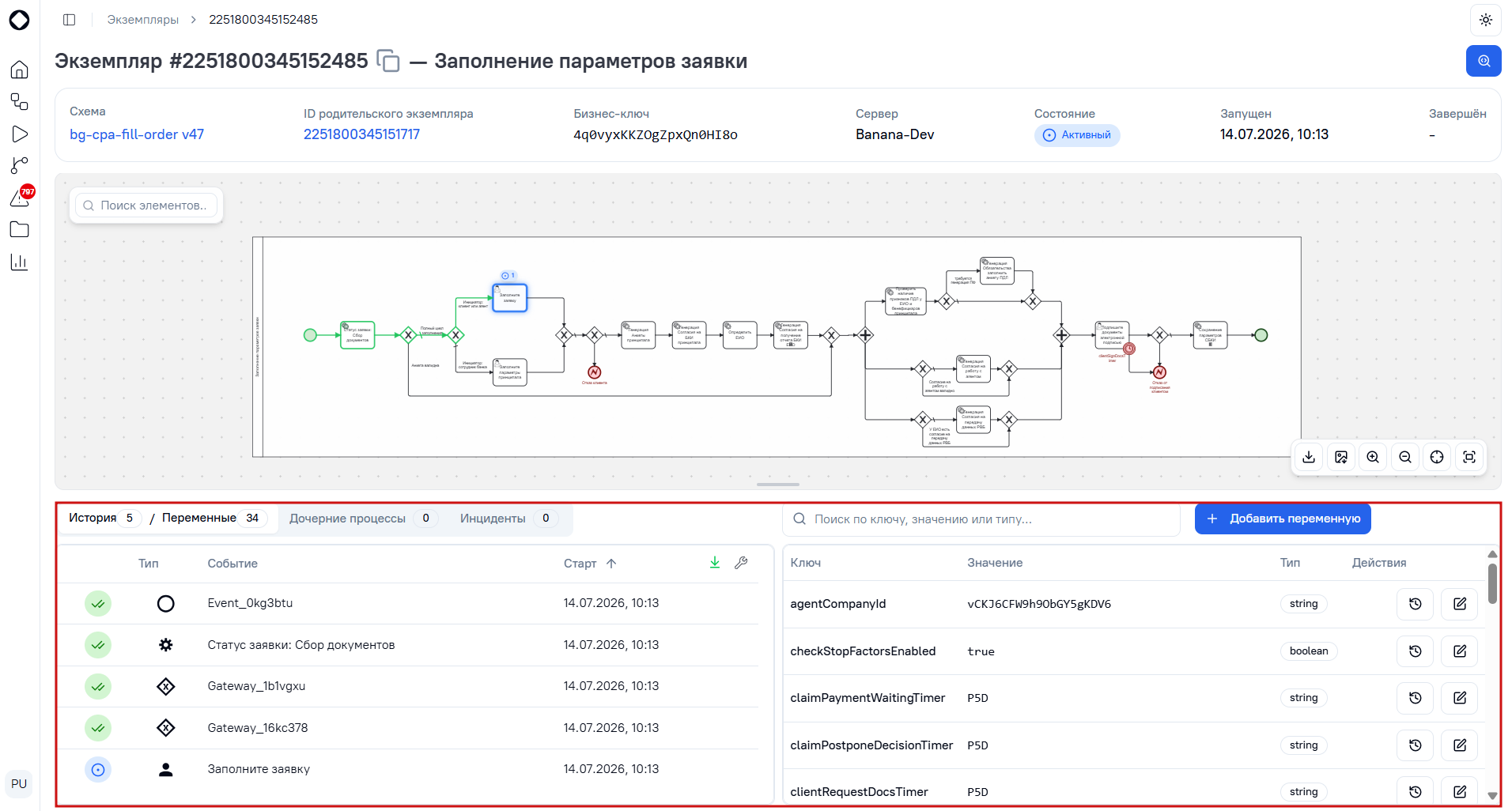Viewport: 1512px width, 811px height.
Task: Fit diagram to screen icon
Action: pos(1469,457)
